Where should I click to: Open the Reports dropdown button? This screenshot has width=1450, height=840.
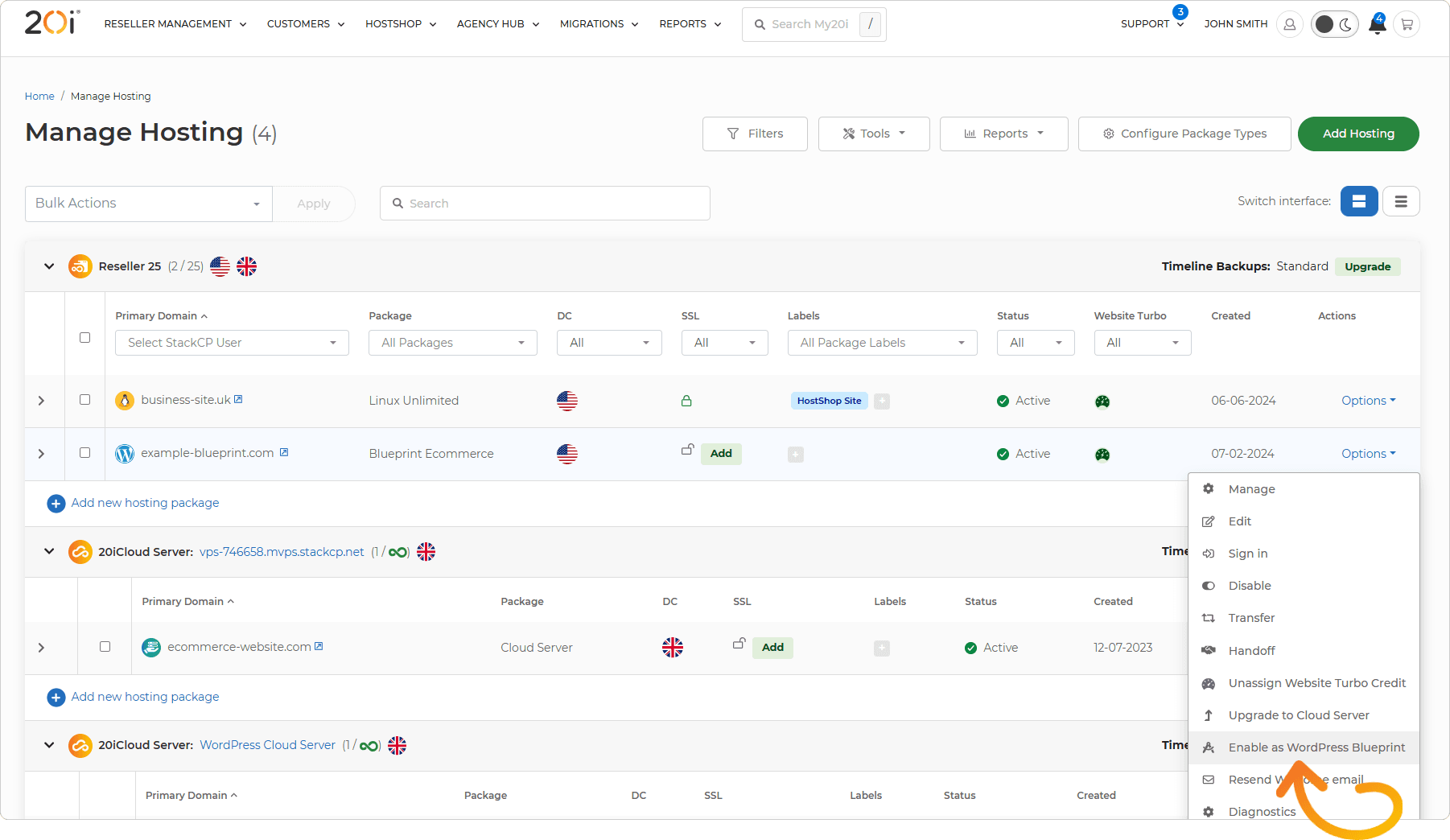pos(1003,134)
